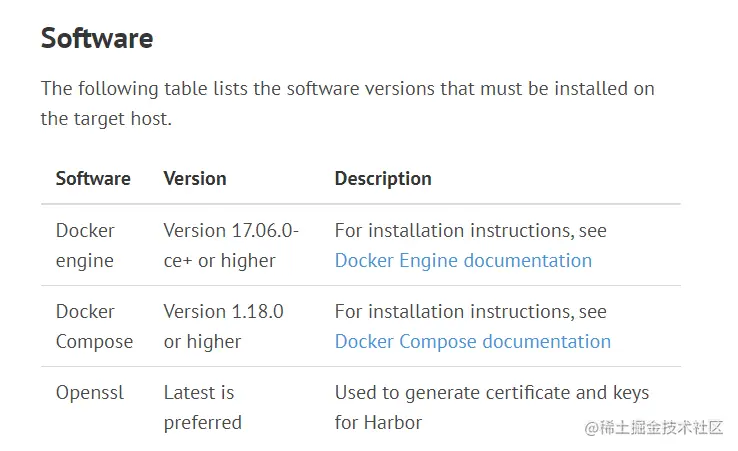Click the "Version" column header
738x451 pixels.
pyautogui.click(x=195, y=179)
